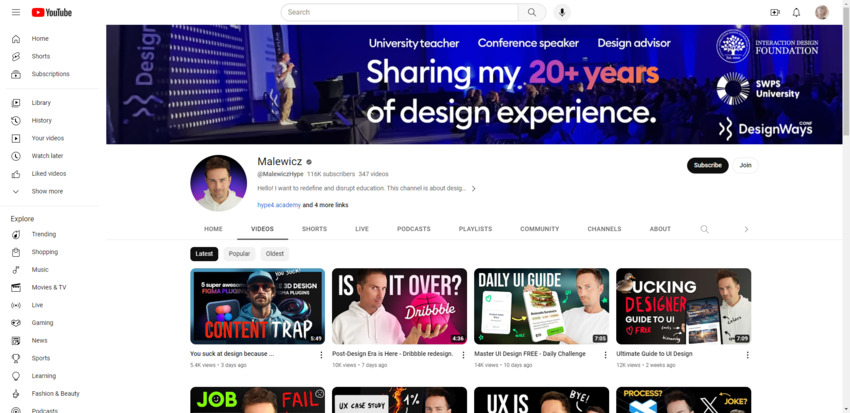Click 'and 4 more links'

tap(325, 205)
